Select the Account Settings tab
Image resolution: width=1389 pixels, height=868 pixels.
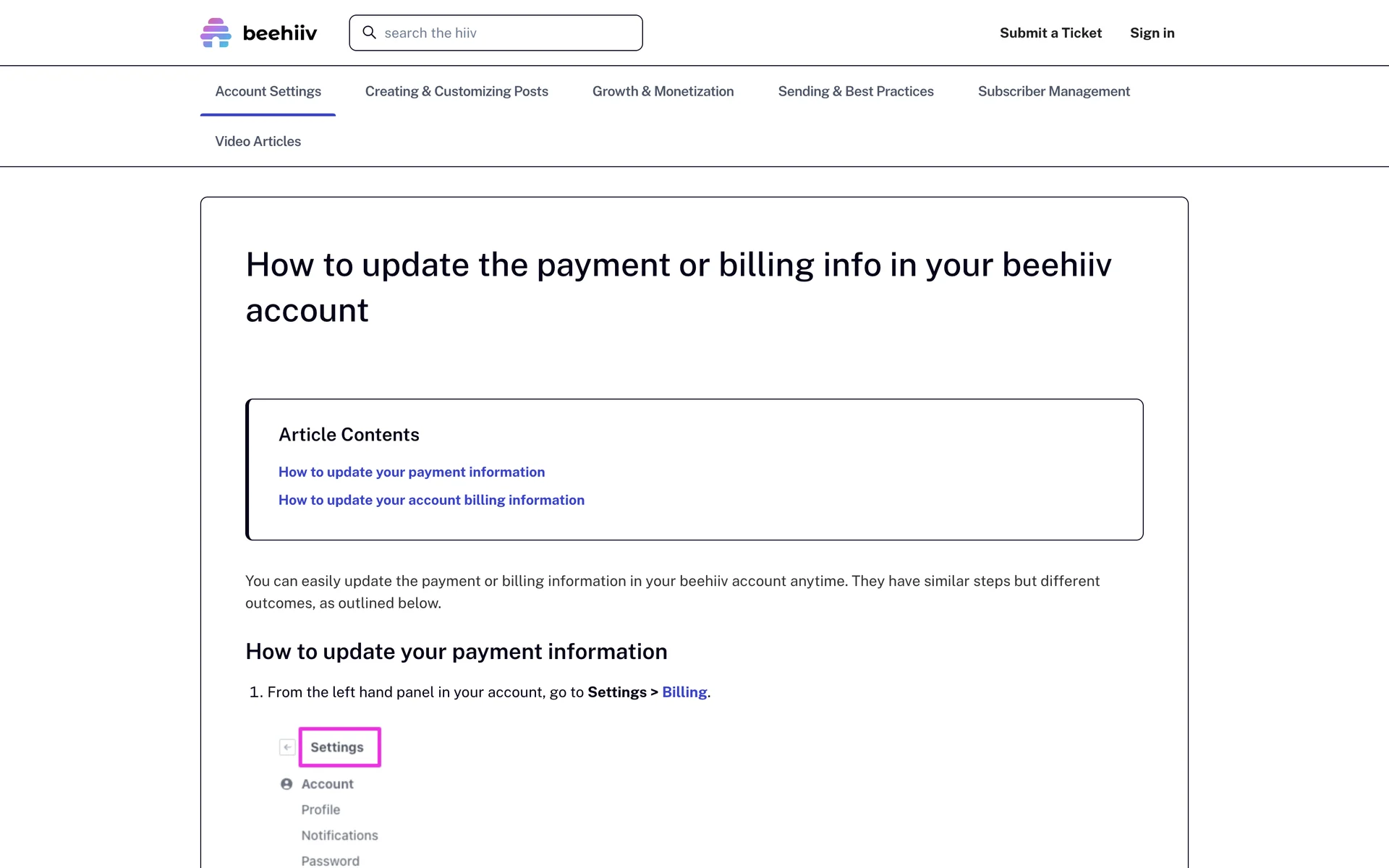(268, 91)
